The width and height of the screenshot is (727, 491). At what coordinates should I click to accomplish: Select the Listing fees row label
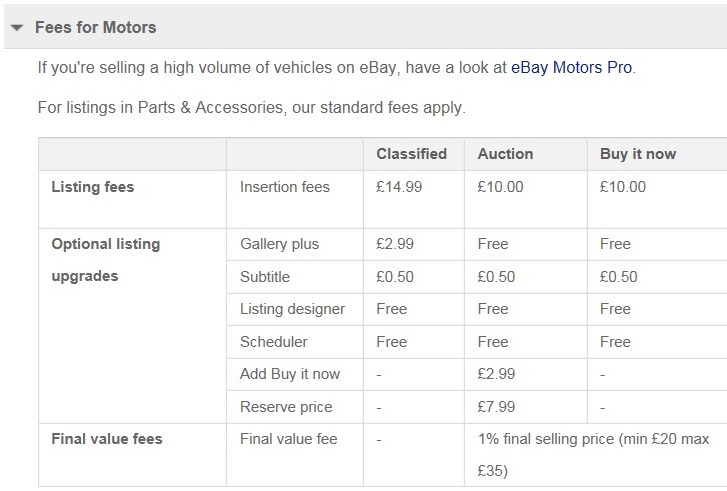pyautogui.click(x=92, y=187)
